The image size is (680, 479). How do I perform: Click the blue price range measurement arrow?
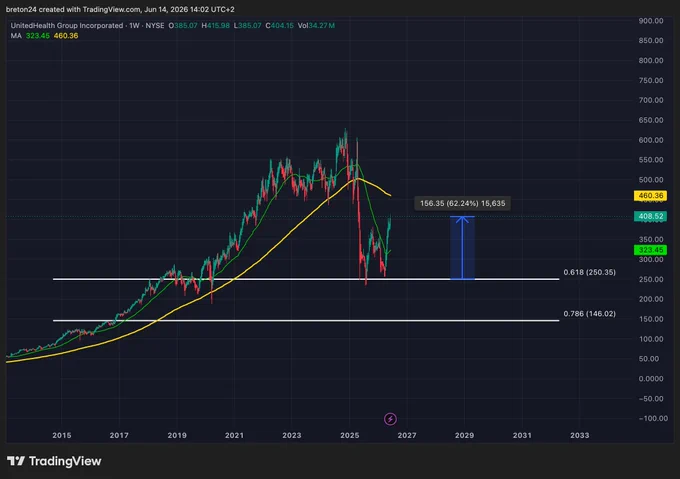pos(462,248)
